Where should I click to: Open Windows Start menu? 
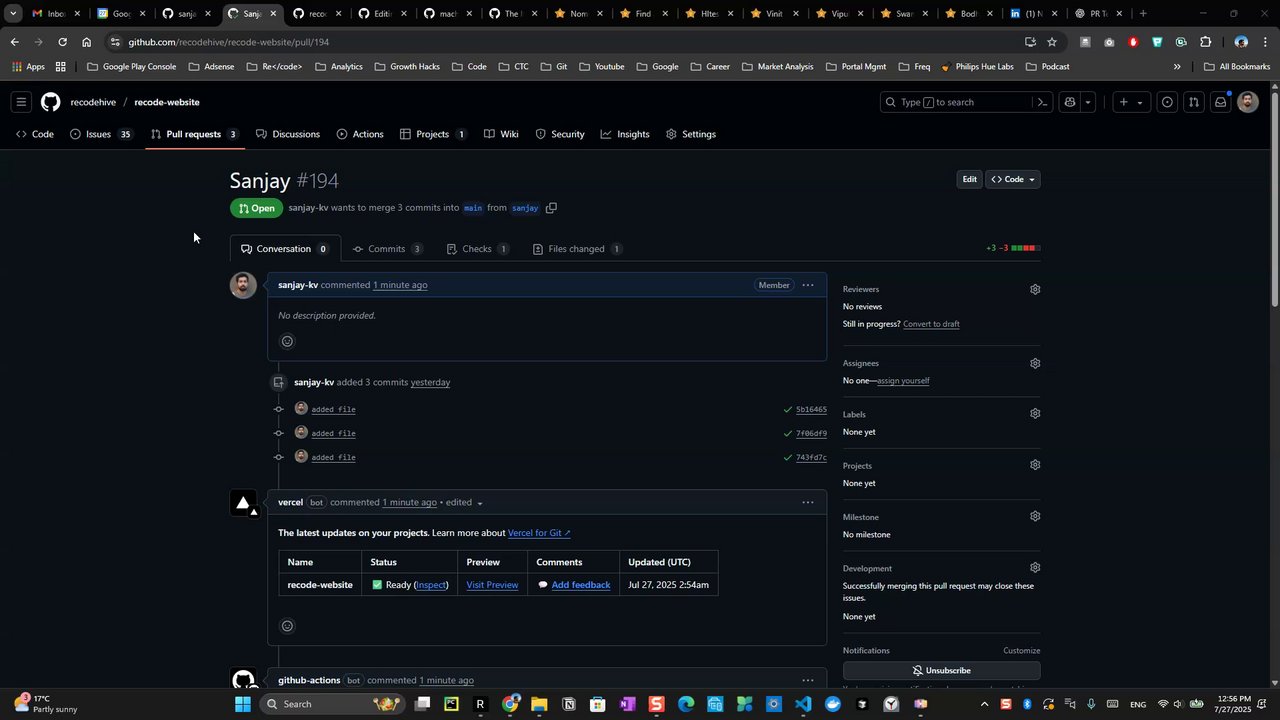pyautogui.click(x=243, y=704)
